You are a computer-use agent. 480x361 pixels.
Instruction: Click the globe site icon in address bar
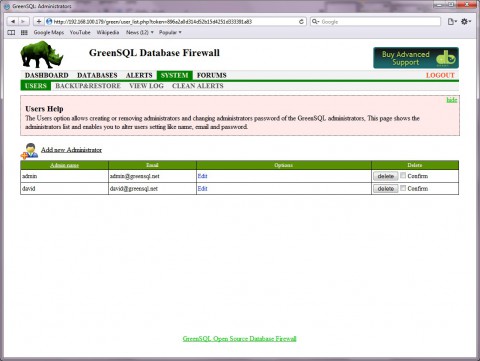click(x=49, y=22)
